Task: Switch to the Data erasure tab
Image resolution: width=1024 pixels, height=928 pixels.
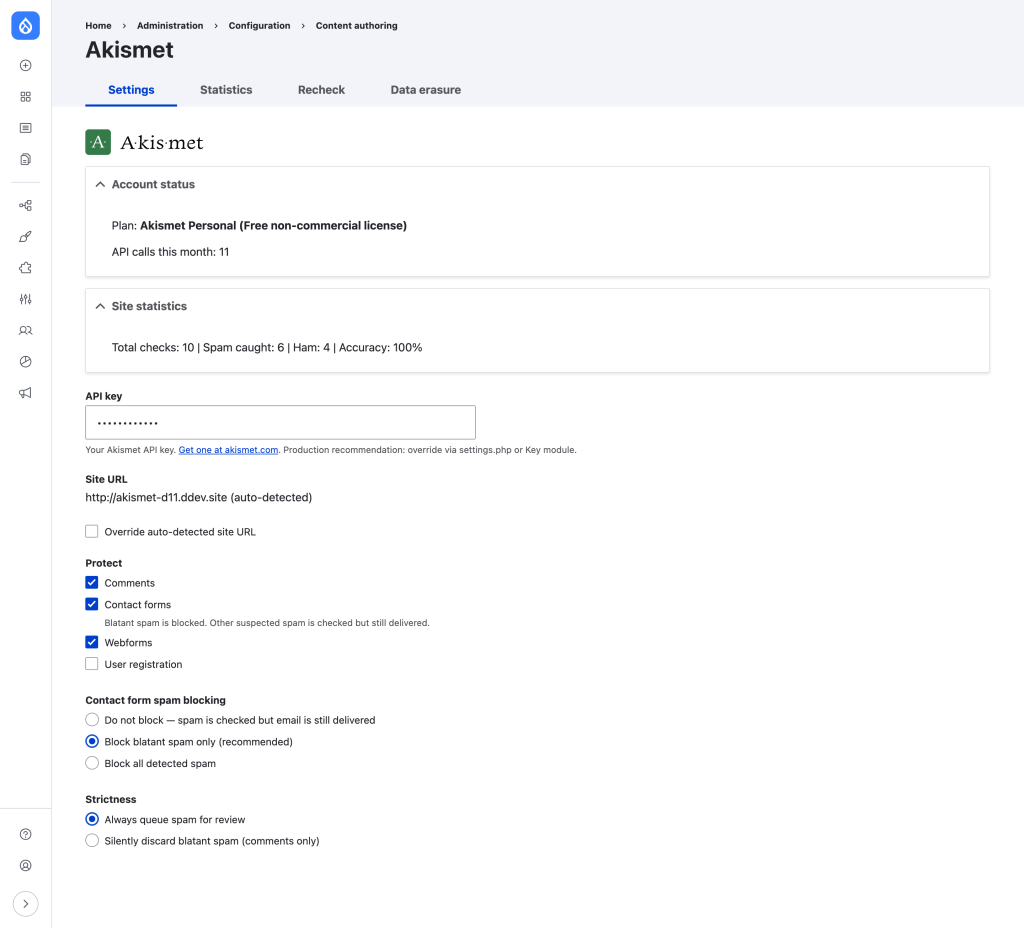Action: pos(426,90)
